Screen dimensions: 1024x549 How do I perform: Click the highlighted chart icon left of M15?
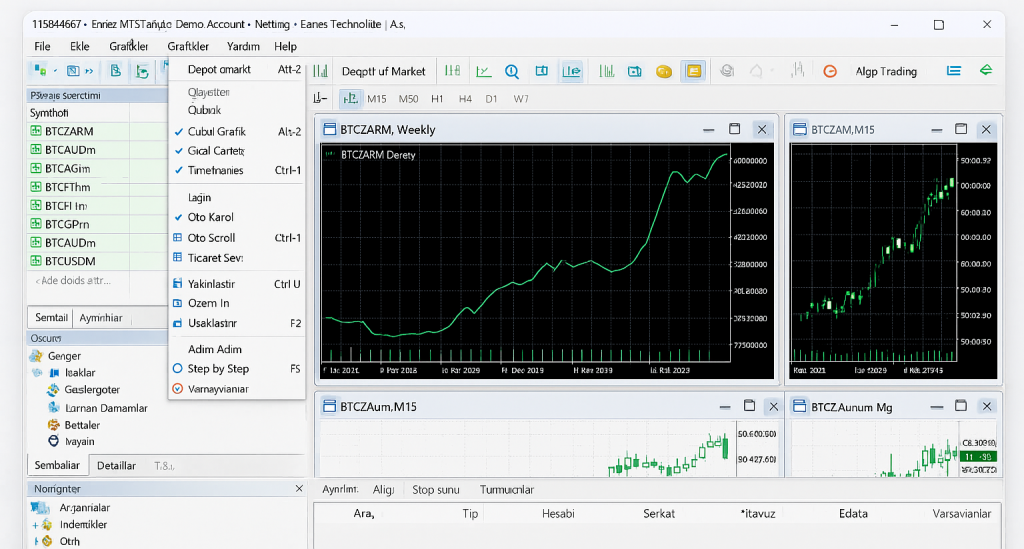point(350,99)
